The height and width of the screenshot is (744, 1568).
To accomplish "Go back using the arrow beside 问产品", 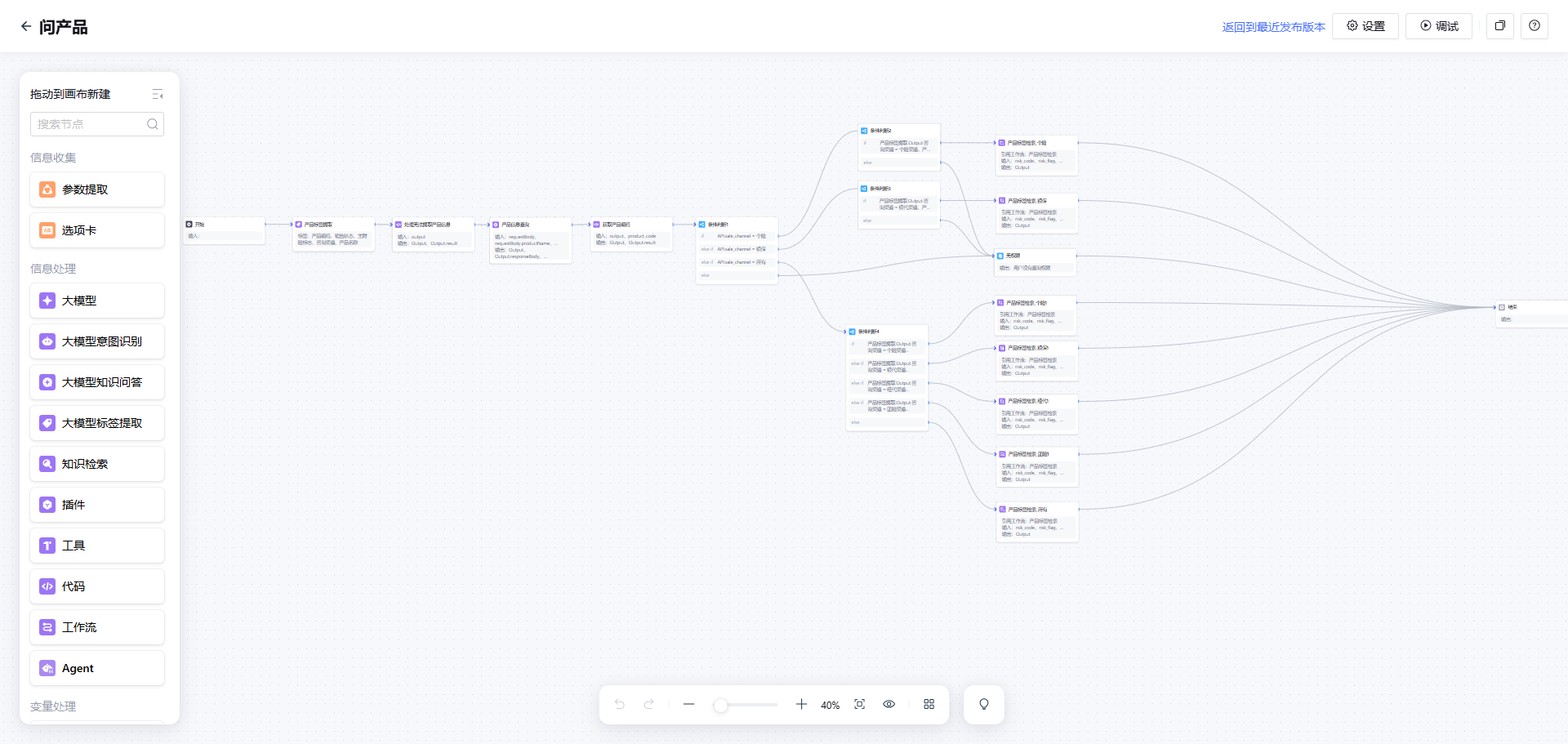I will click(26, 26).
